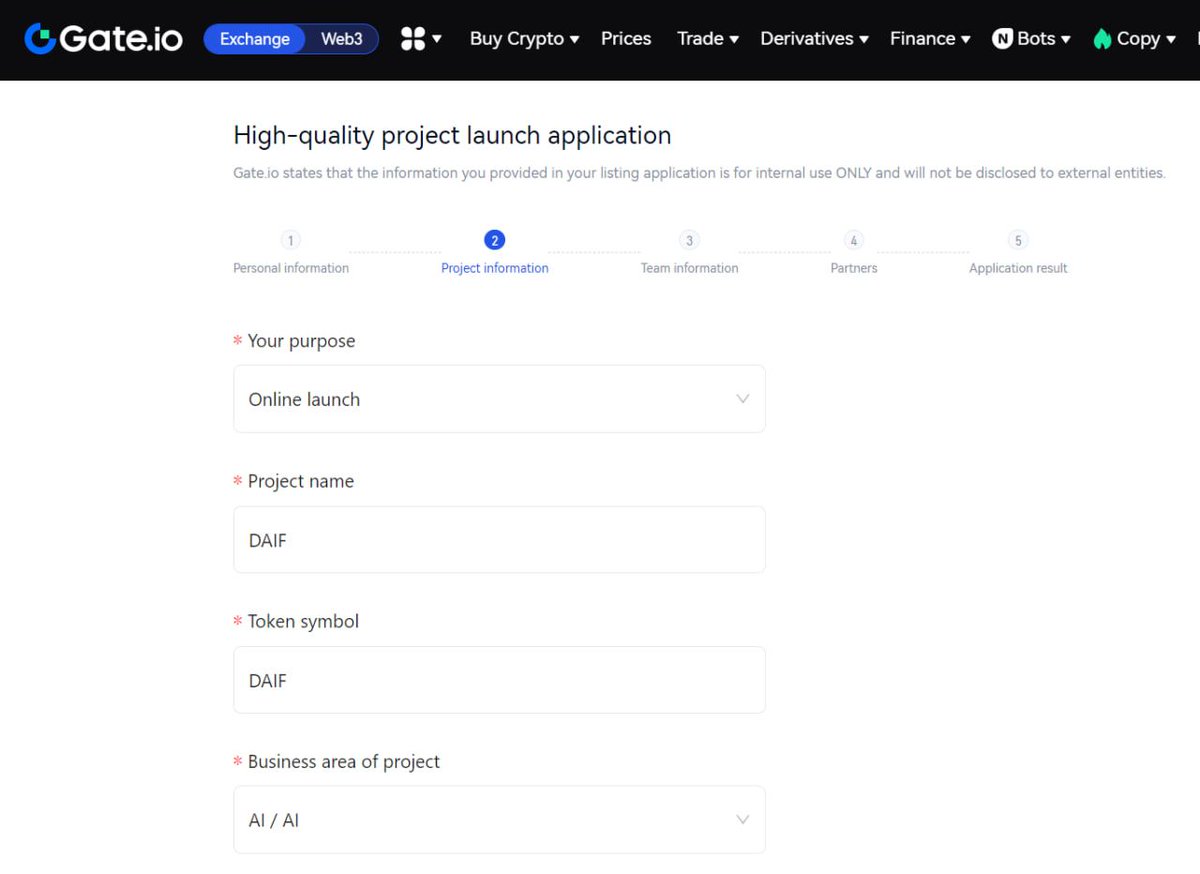Open the Derivatives menu

pos(814,39)
